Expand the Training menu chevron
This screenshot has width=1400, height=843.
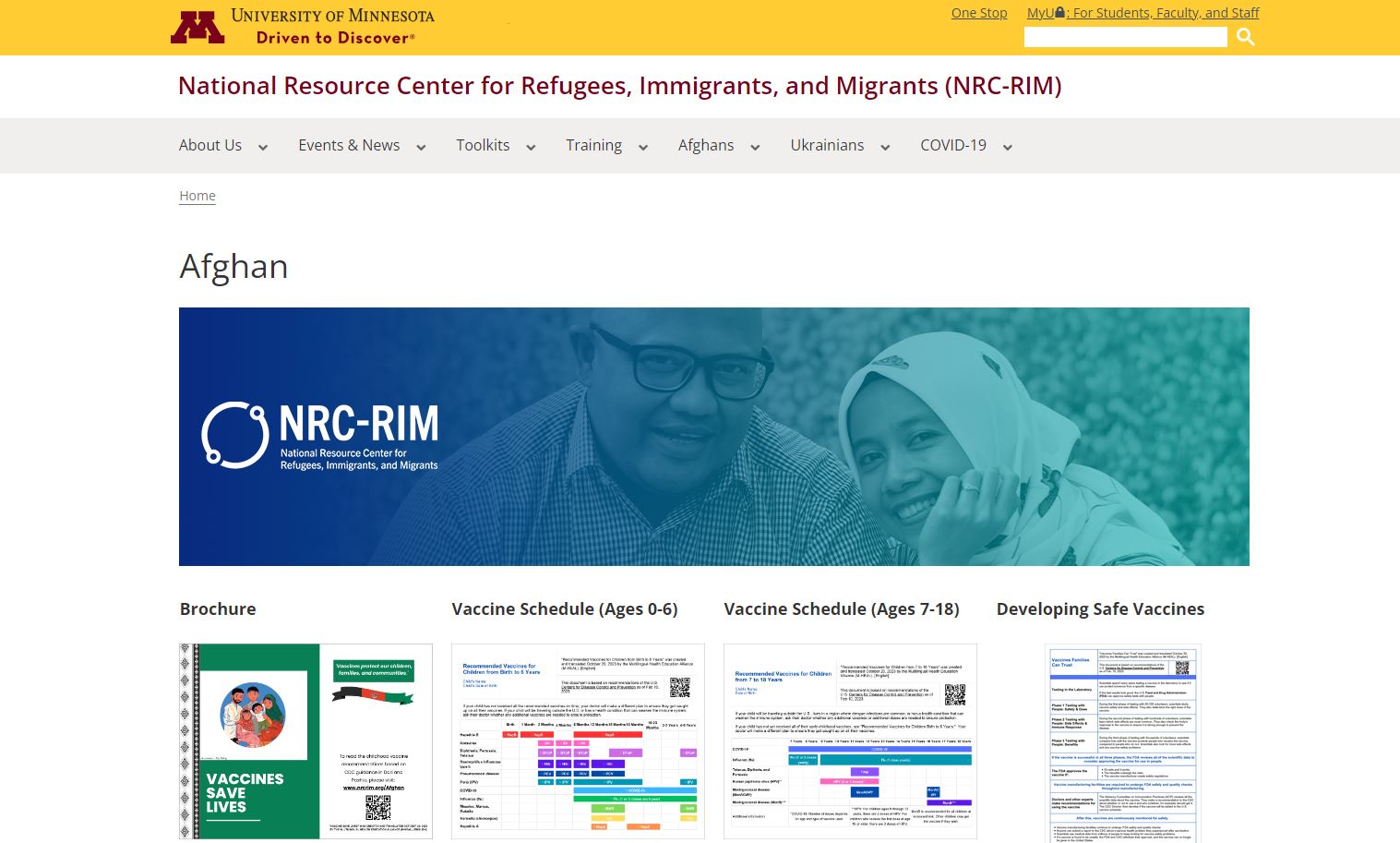[x=643, y=148]
